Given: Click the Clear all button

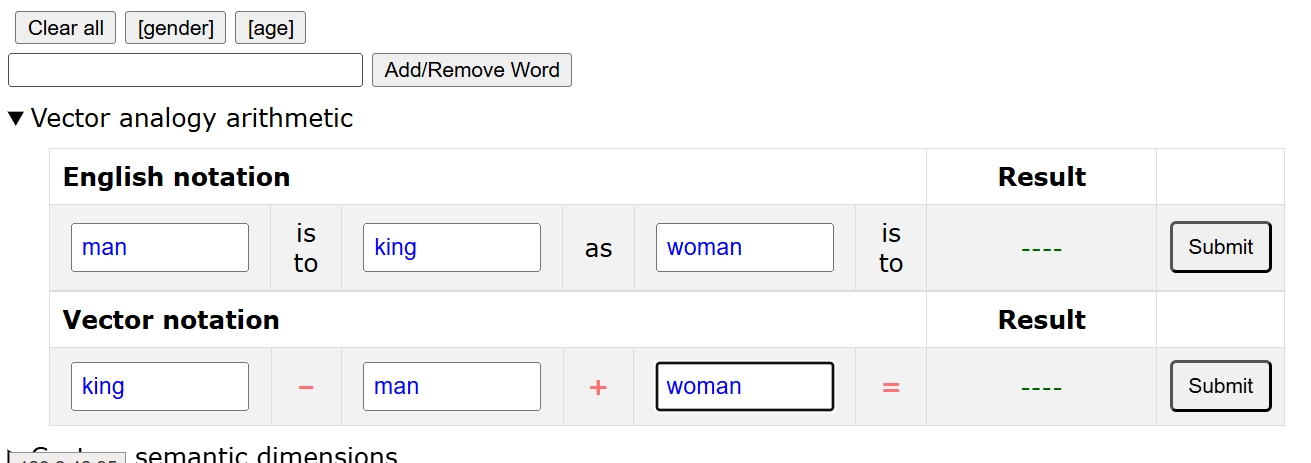Looking at the screenshot, I should [66, 28].
